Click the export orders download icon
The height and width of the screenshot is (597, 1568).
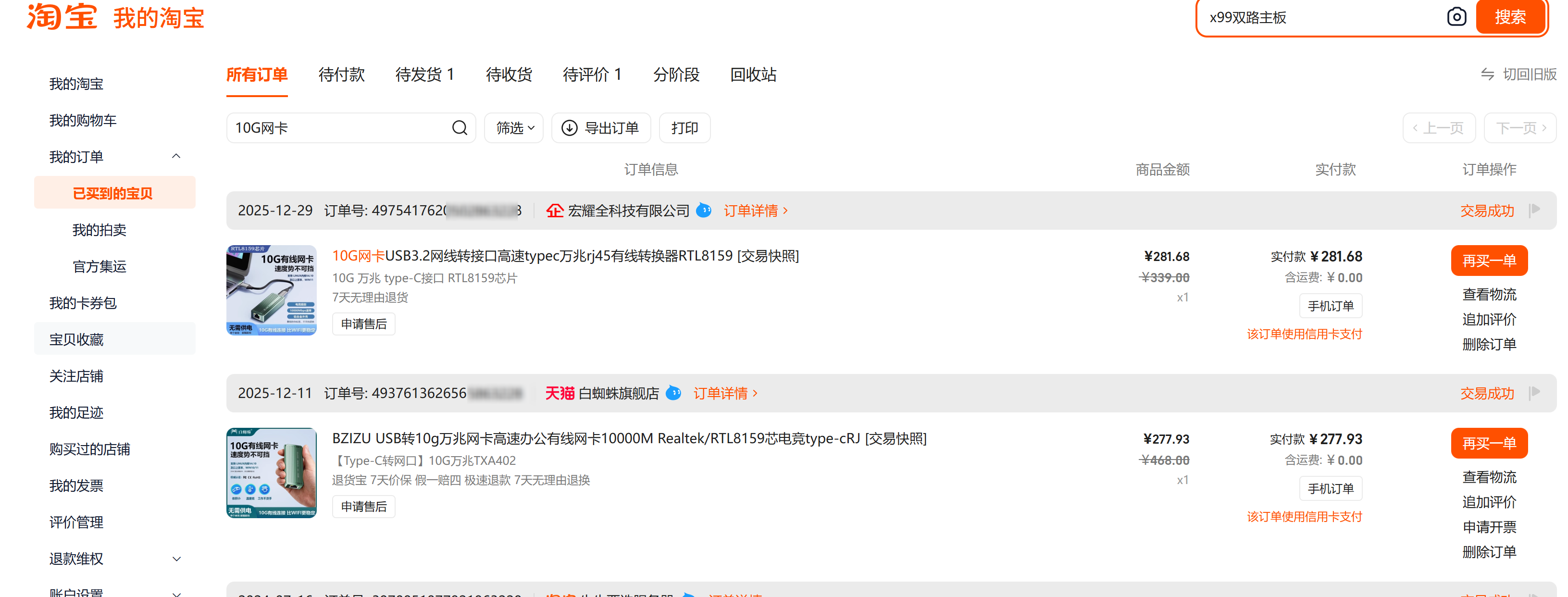569,128
